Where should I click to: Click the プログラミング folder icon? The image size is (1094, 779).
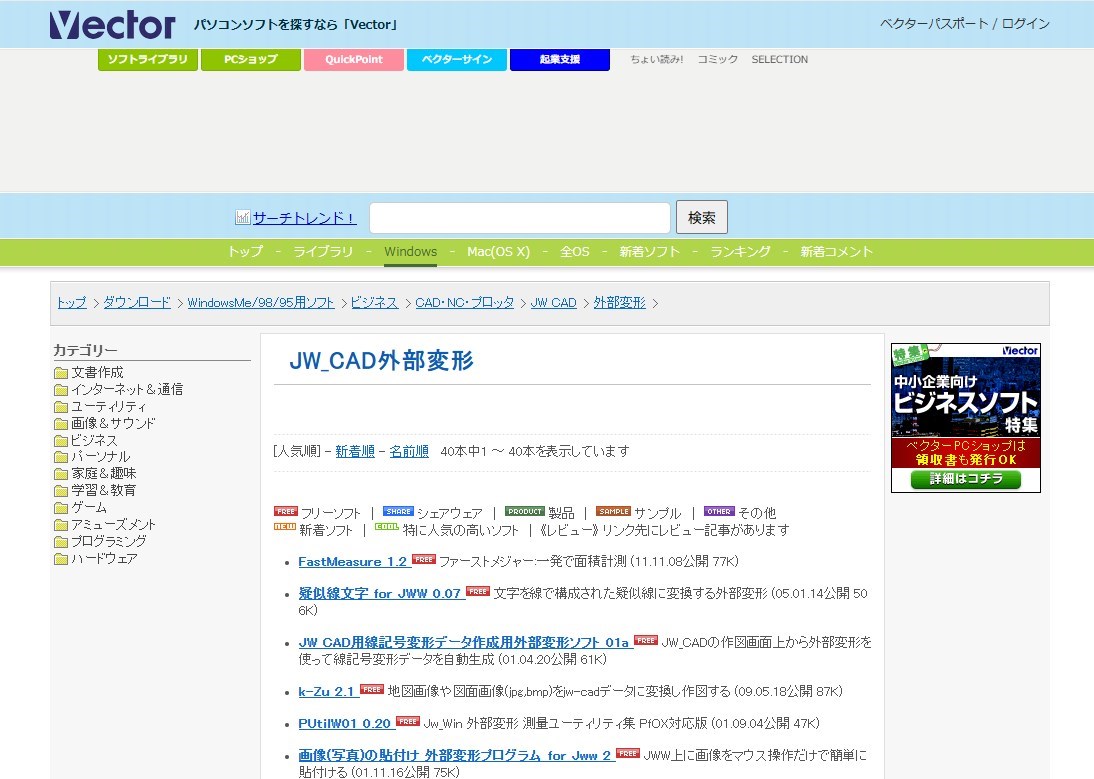click(61, 542)
